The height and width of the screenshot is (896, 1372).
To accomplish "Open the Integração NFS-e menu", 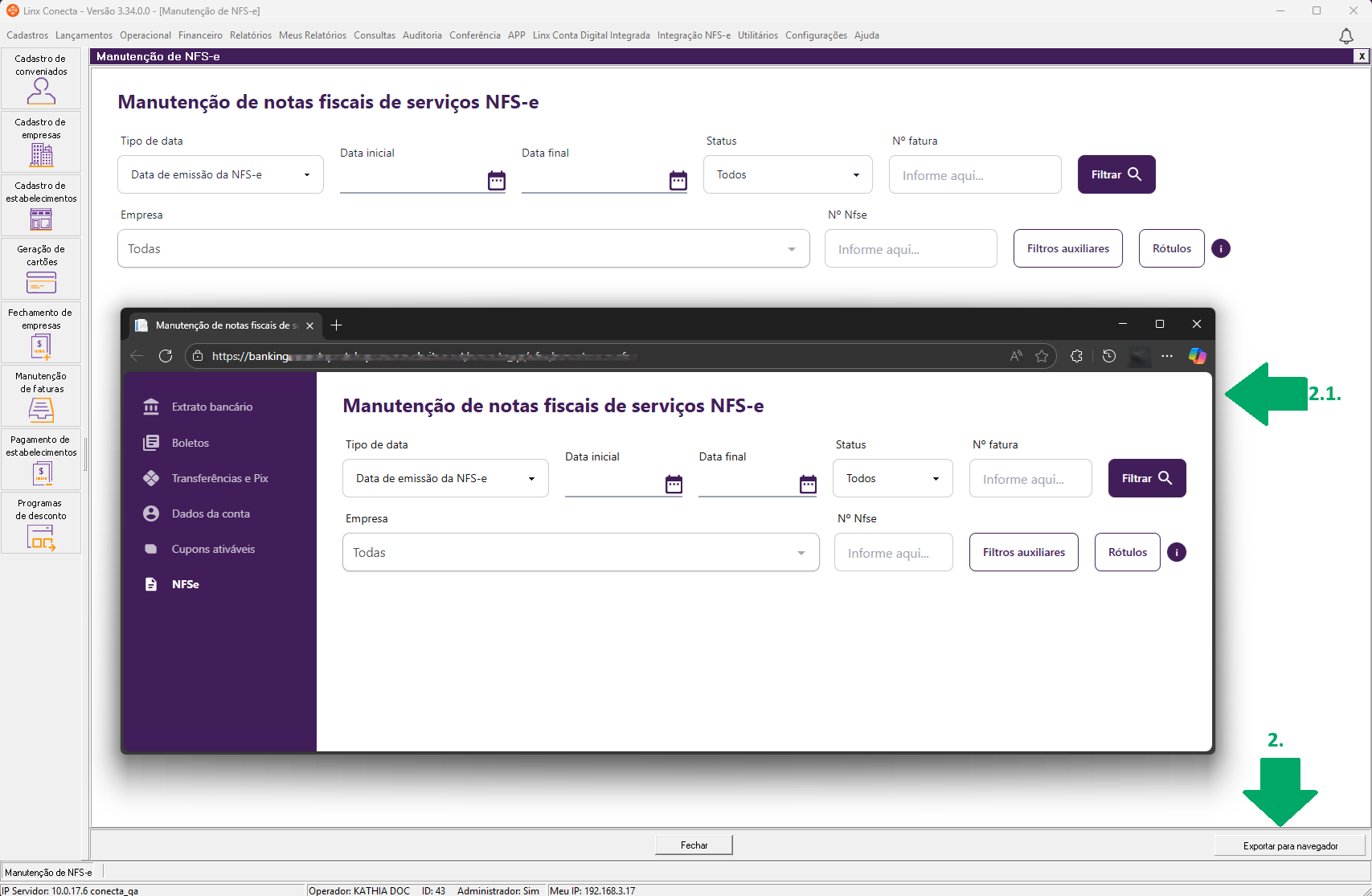I will 694,35.
